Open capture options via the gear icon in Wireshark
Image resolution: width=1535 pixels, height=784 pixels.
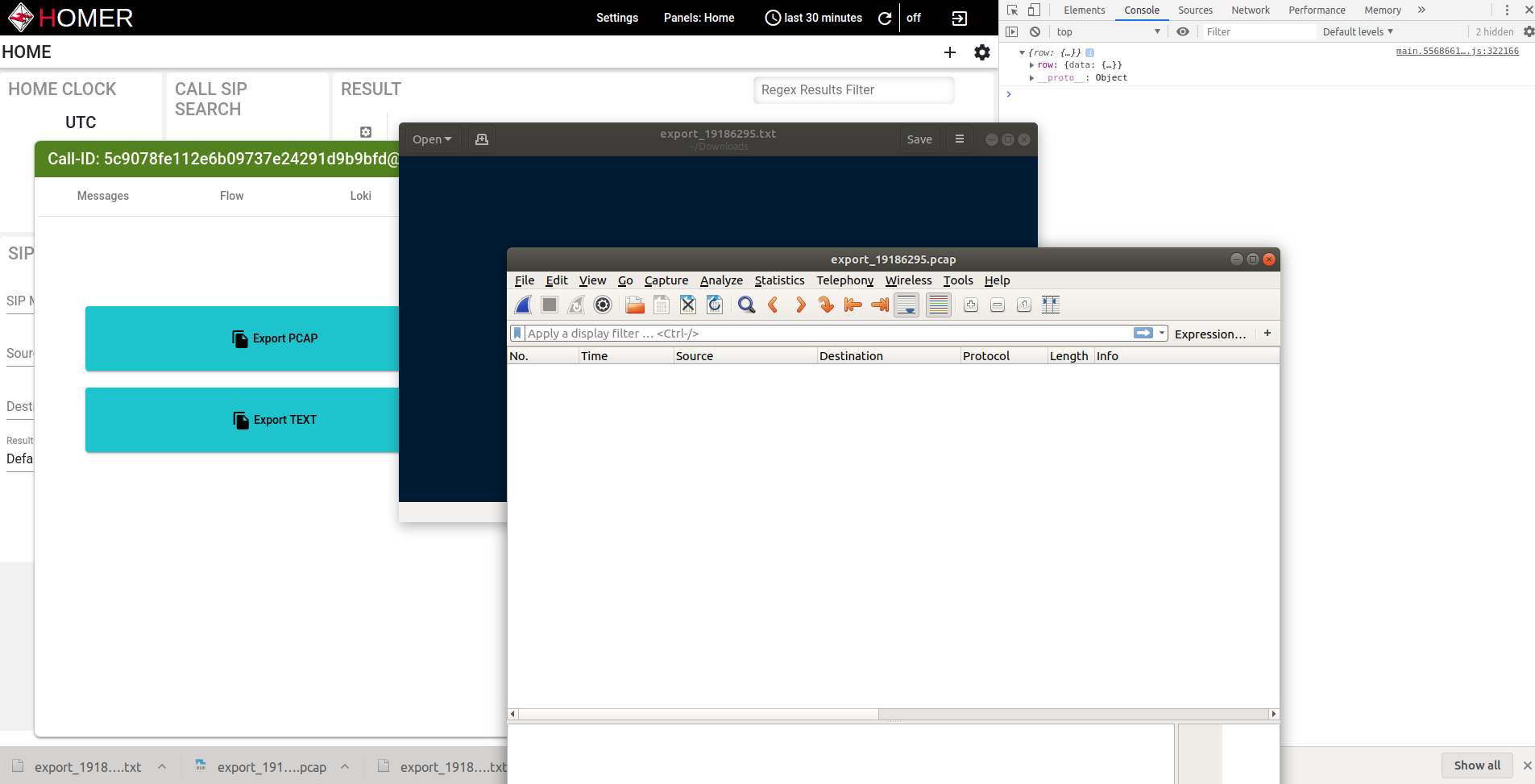pyautogui.click(x=602, y=305)
